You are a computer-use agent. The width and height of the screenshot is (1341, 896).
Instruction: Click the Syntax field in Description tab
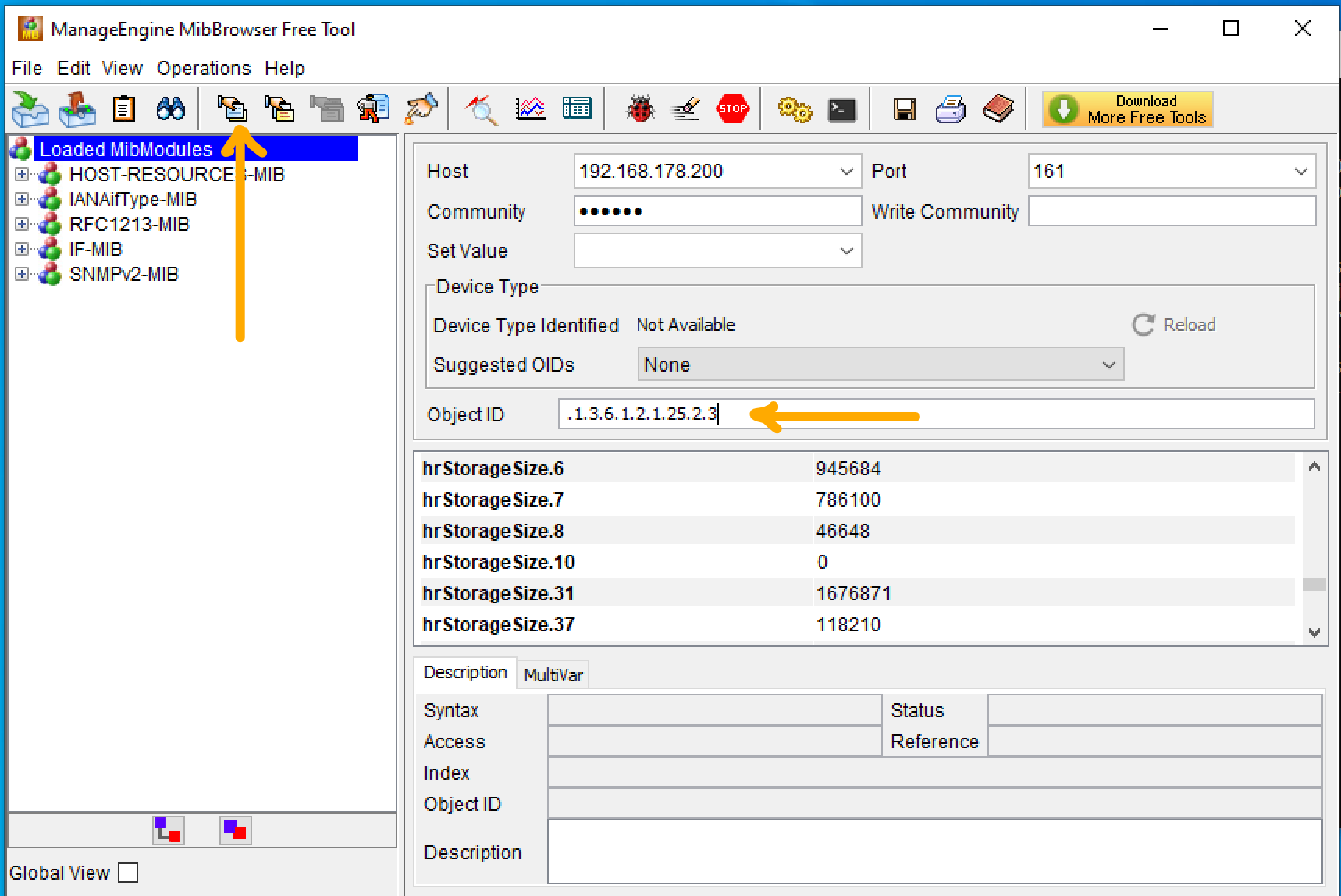[714, 710]
